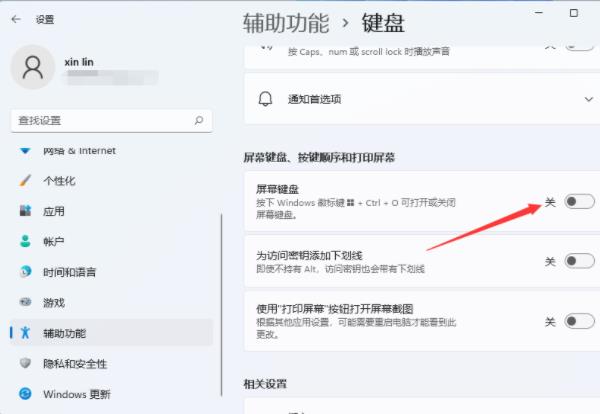Toggle sound switch for Caps, num or scroll lock
The width and height of the screenshot is (600, 414).
[x=579, y=47]
